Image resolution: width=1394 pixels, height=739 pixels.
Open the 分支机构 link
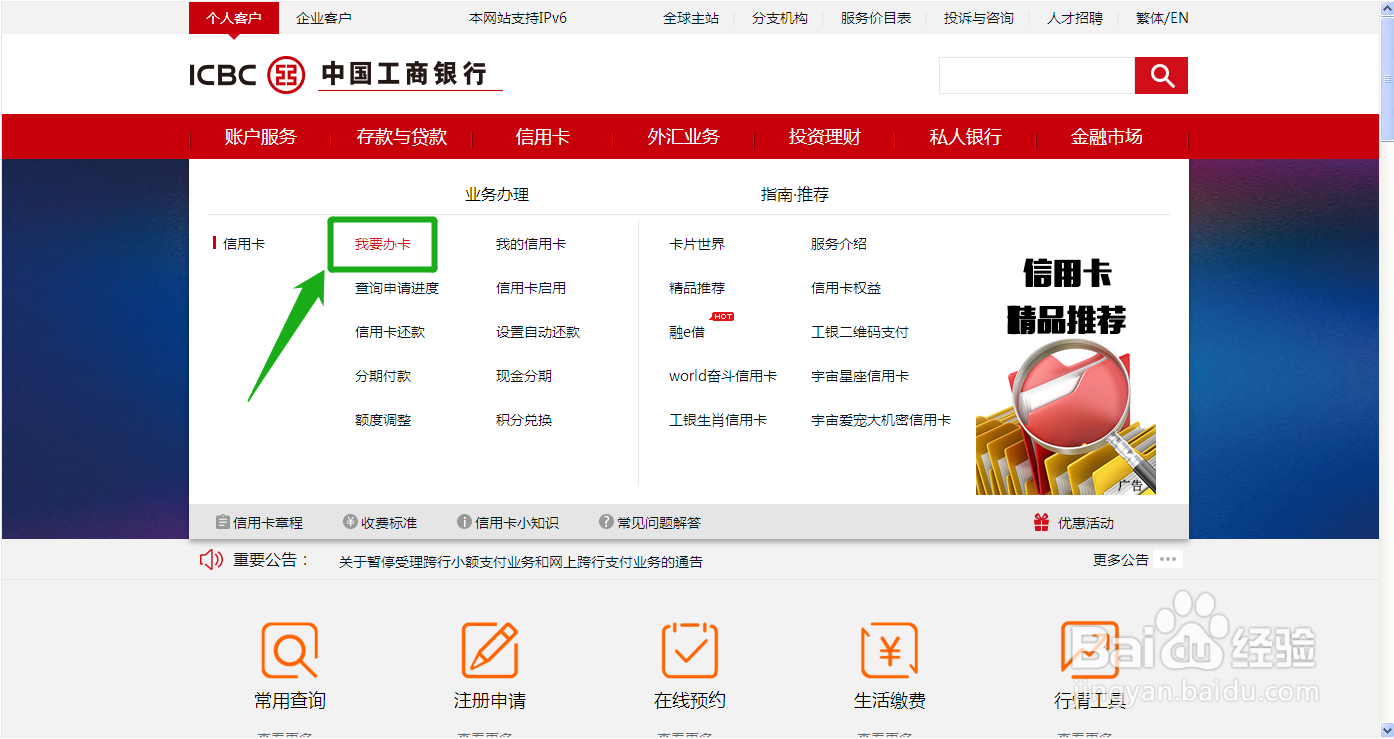click(x=780, y=18)
